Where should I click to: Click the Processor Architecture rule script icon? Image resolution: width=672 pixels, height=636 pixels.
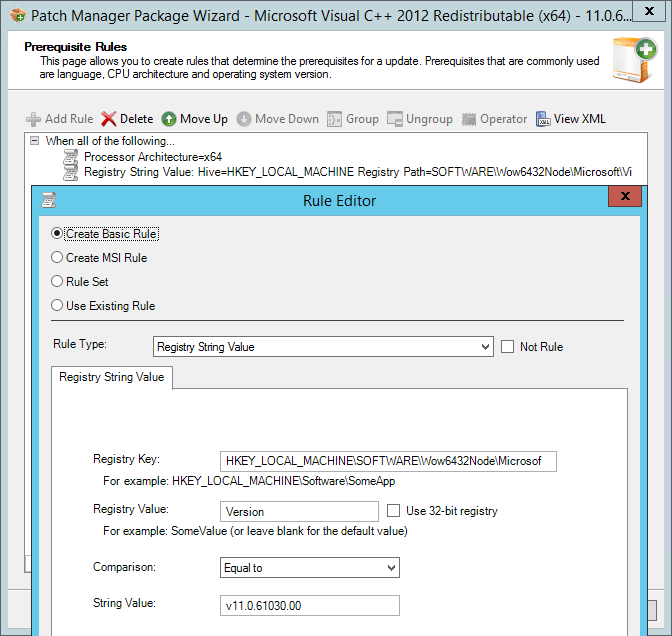tap(71, 157)
